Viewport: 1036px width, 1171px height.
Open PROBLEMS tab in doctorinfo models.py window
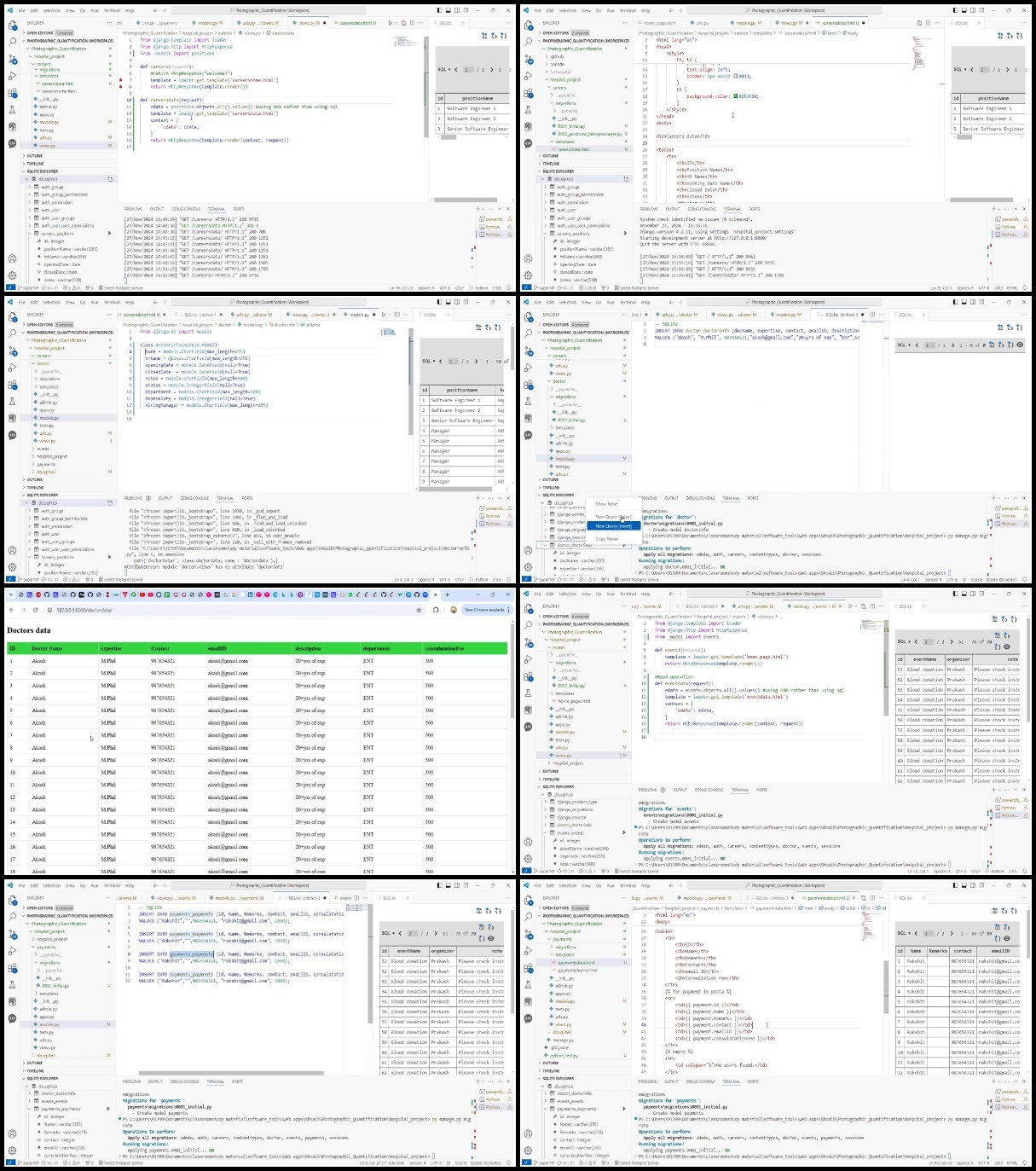click(x=134, y=498)
